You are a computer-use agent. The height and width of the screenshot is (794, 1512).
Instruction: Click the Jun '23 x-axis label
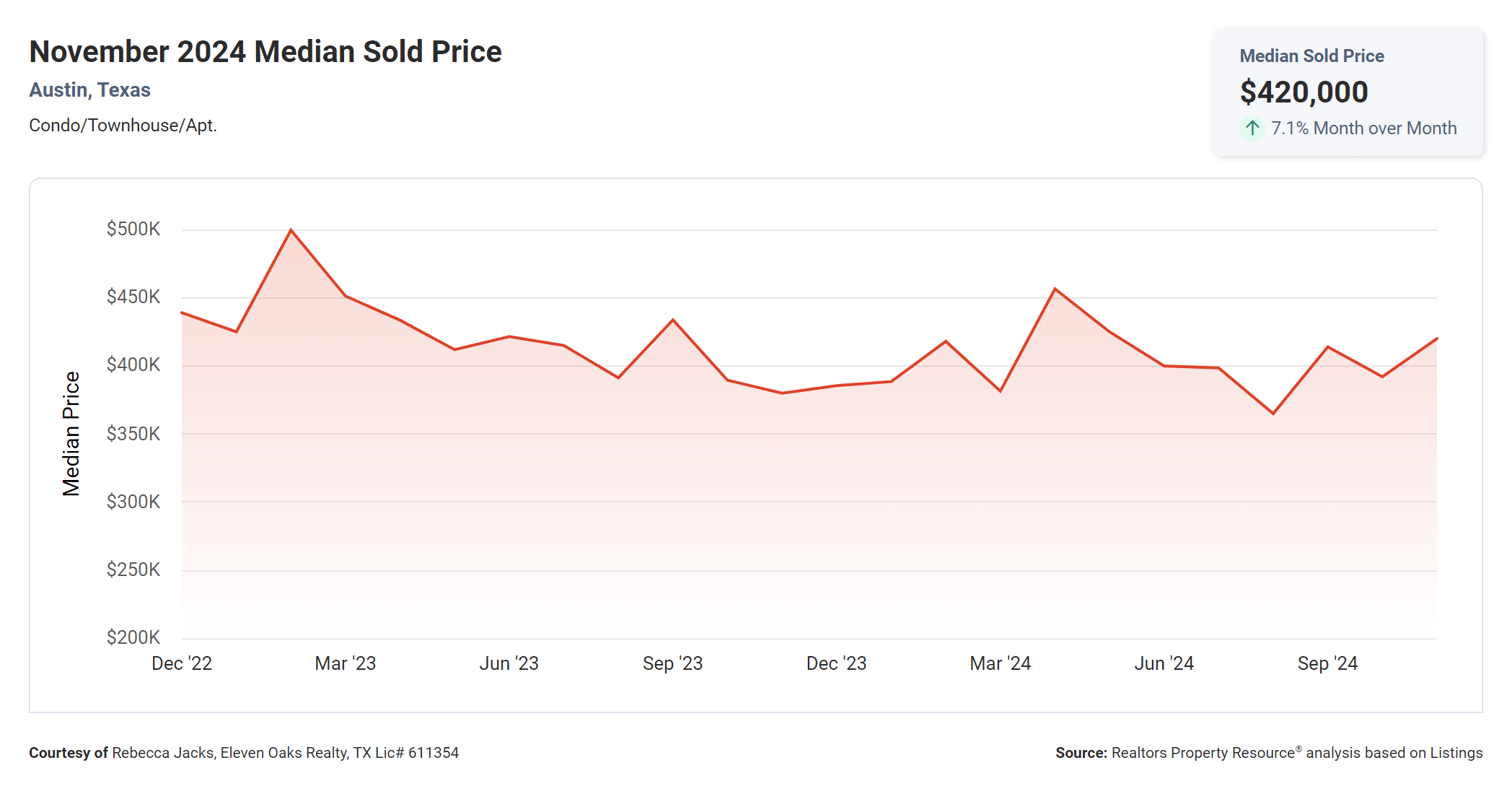pos(509,663)
